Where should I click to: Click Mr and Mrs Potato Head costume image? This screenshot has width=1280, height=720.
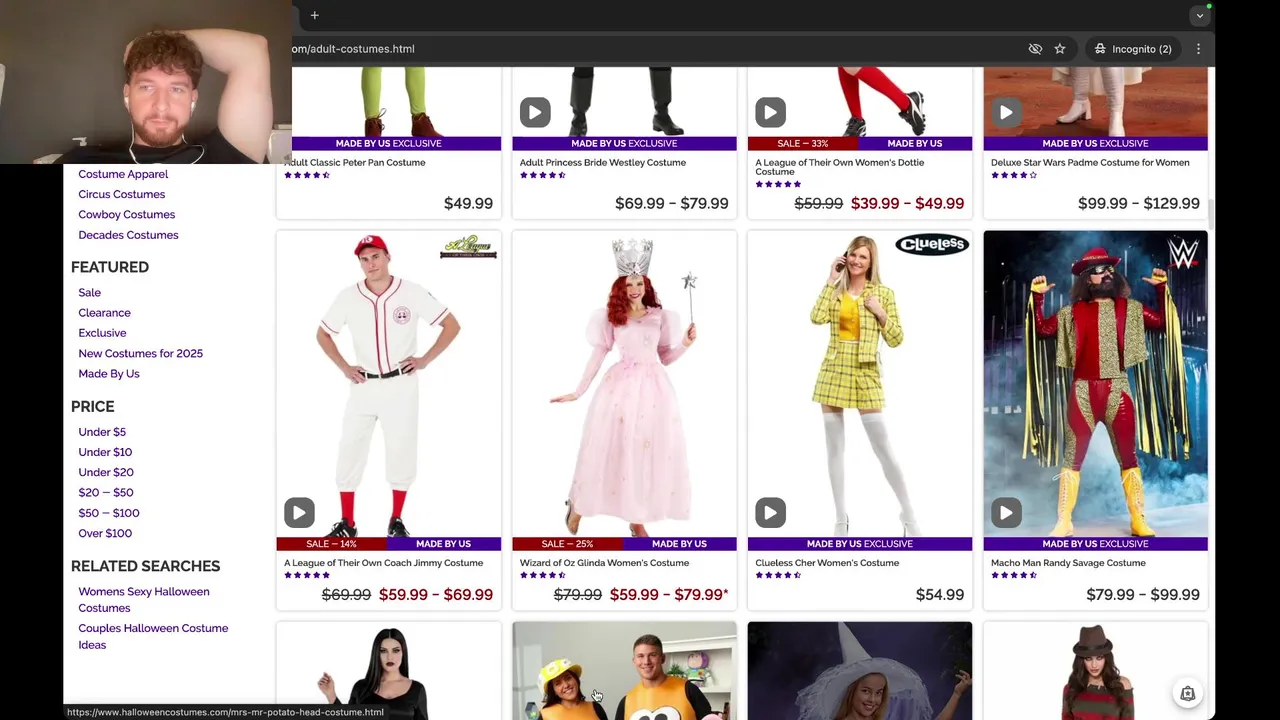624,671
